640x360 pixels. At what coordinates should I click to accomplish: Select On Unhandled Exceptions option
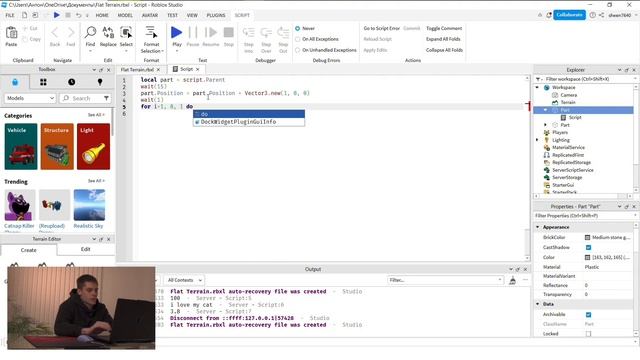pos(298,50)
